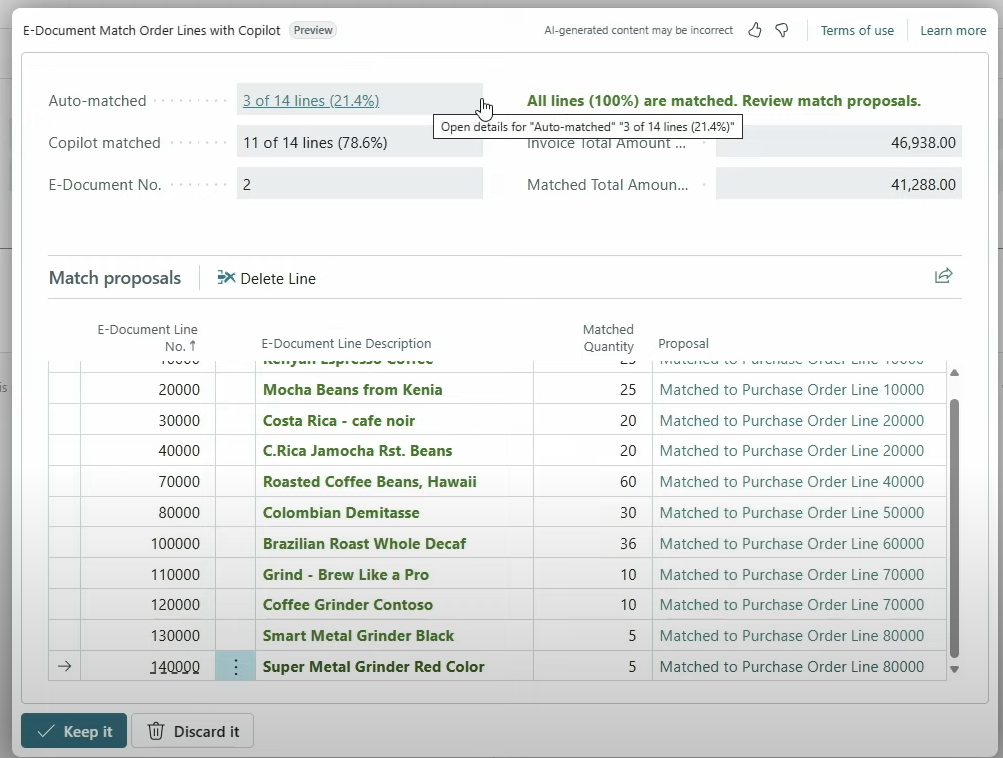Click the Proposal column header

(x=683, y=343)
